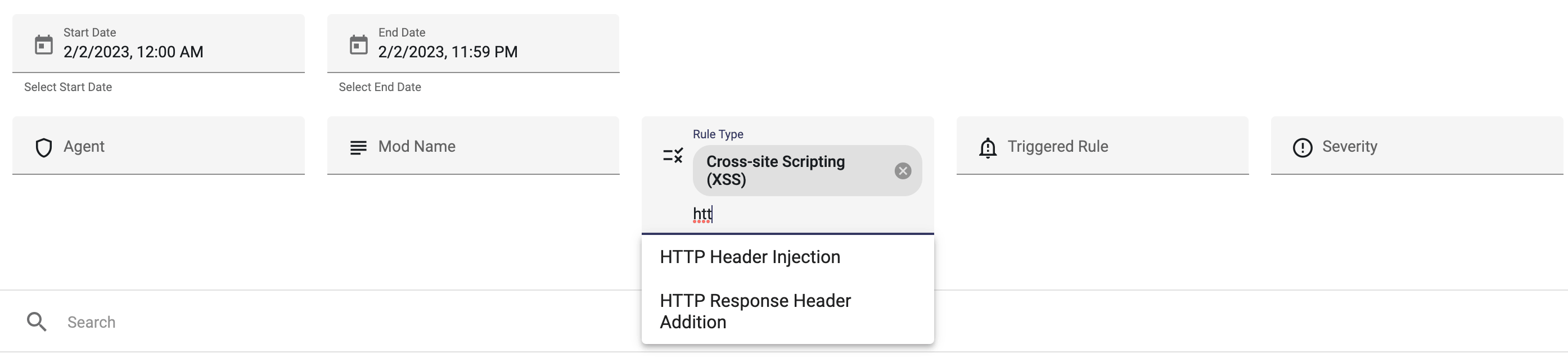Focus the Rule Type text input containing 'htt'
This screenshot has height=362, width=1568.
(807, 214)
